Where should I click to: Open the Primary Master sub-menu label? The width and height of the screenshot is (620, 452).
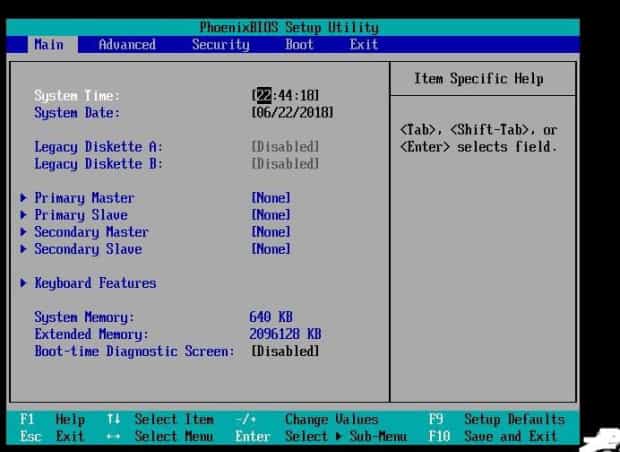(x=84, y=198)
